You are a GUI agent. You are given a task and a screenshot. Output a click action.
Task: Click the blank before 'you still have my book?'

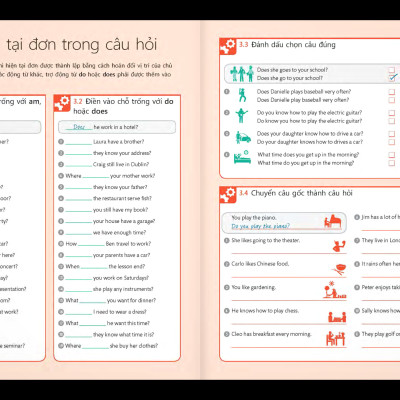79,211
